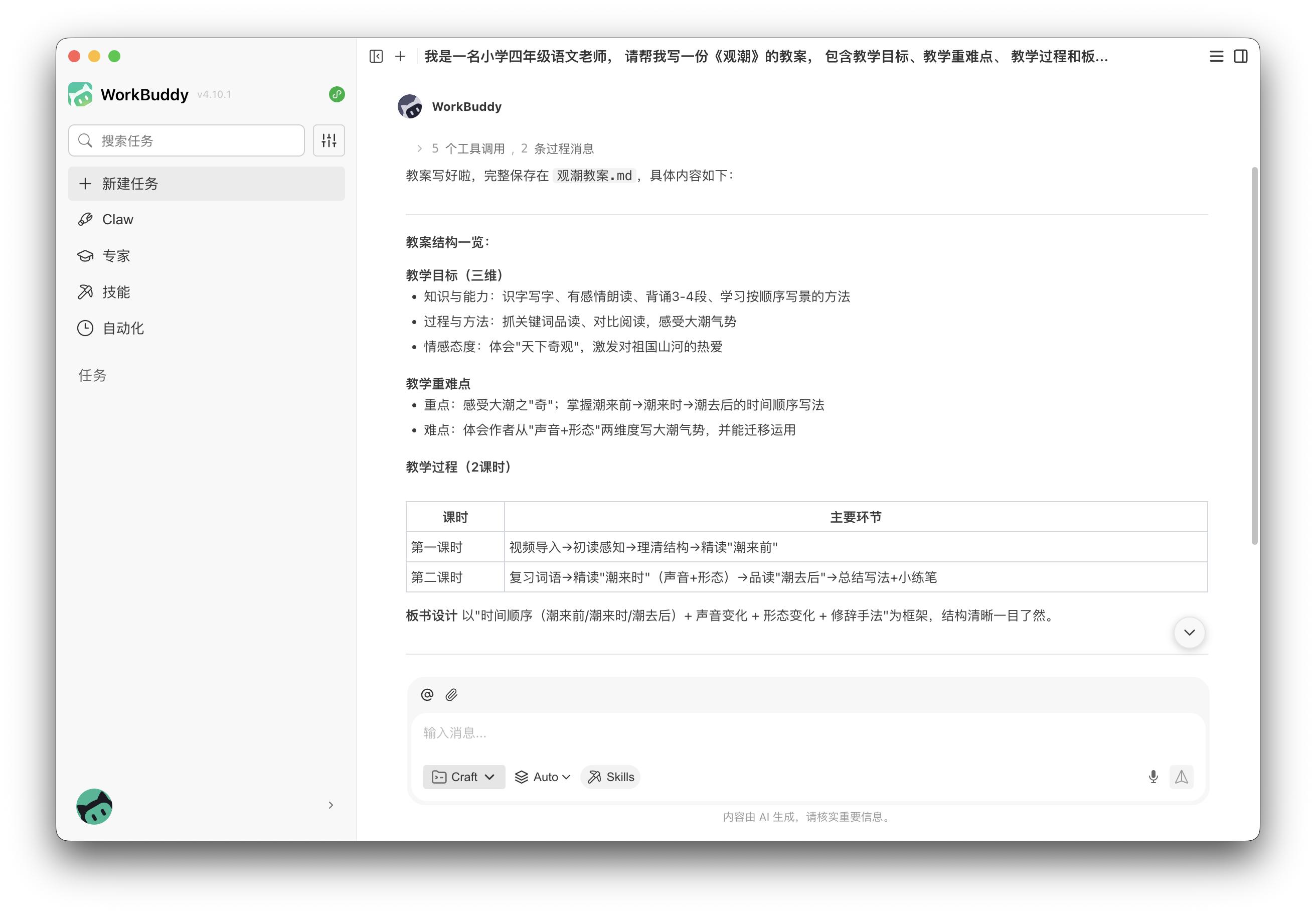Screen dimensions: 1316x915
Task: Click the split-view panel icon at top right
Action: tap(1241, 56)
